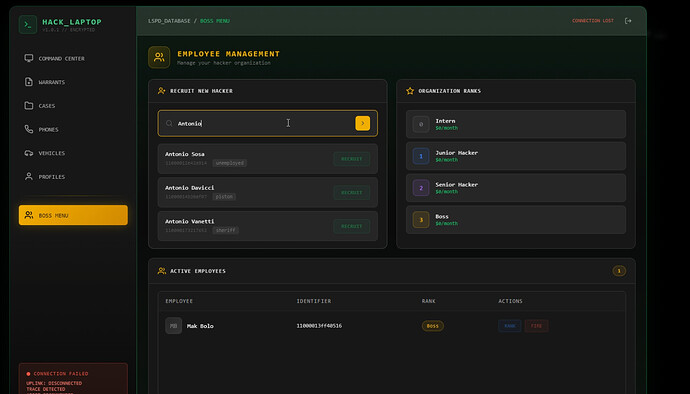Image resolution: width=690 pixels, height=394 pixels.
Task: Click the rank 0 number badge
Action: point(421,124)
